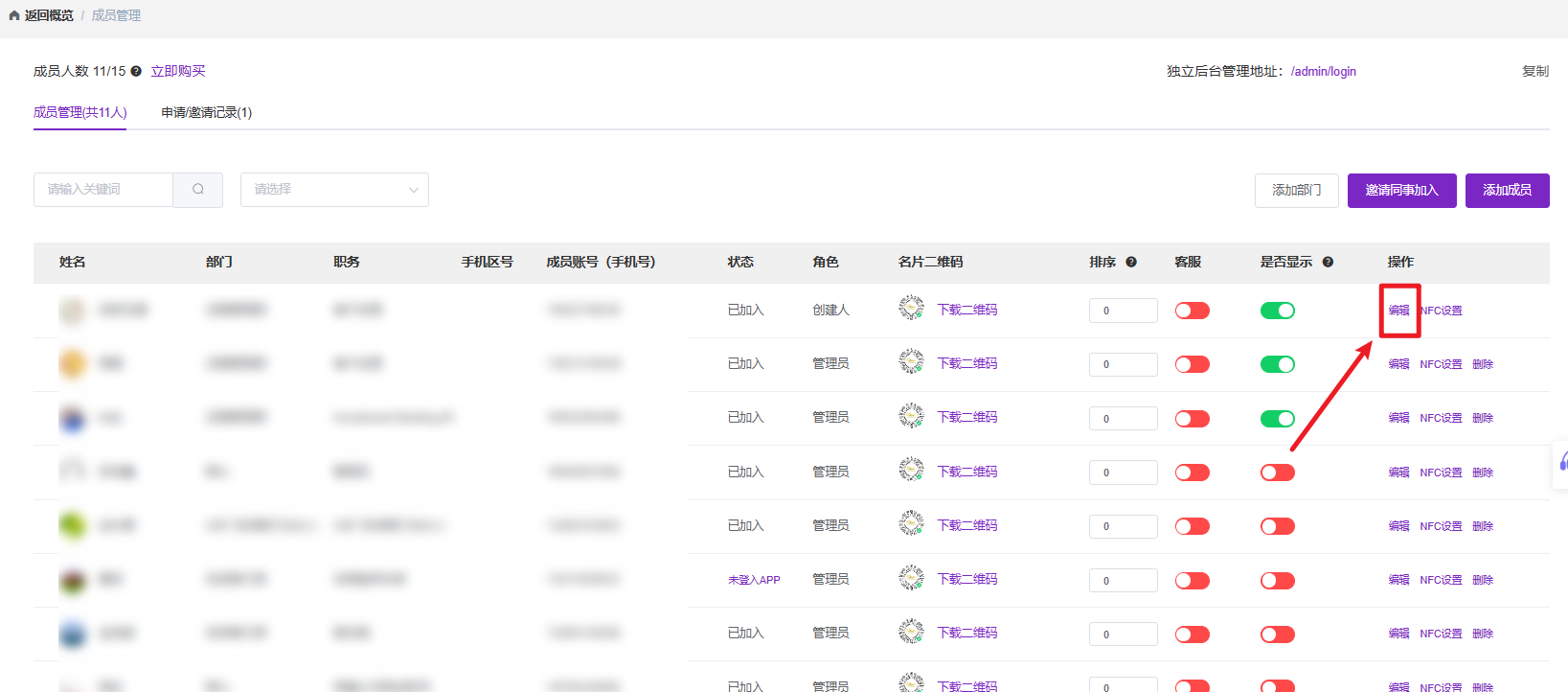1568x692 pixels.
Task: Click the 添加部门 button
Action: [x=1296, y=190]
